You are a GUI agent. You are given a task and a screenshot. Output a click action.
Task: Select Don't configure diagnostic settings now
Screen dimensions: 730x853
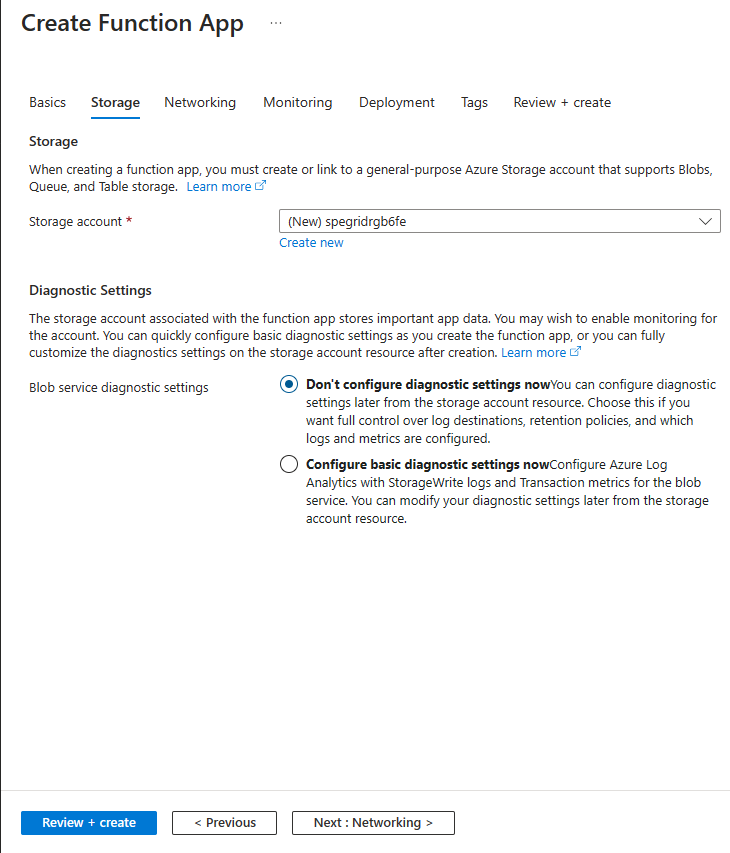click(289, 385)
